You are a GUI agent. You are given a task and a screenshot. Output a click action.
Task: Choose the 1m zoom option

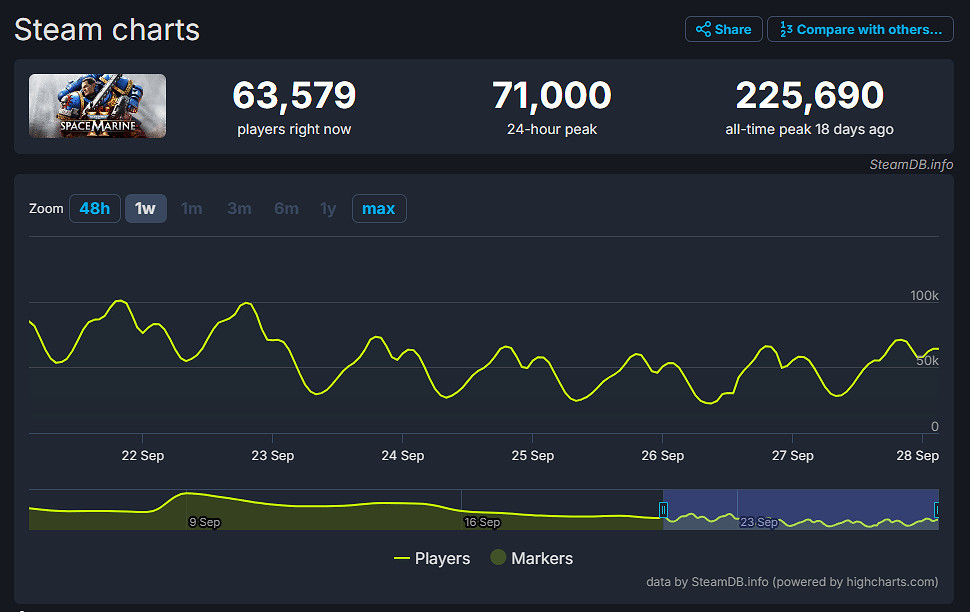[191, 209]
